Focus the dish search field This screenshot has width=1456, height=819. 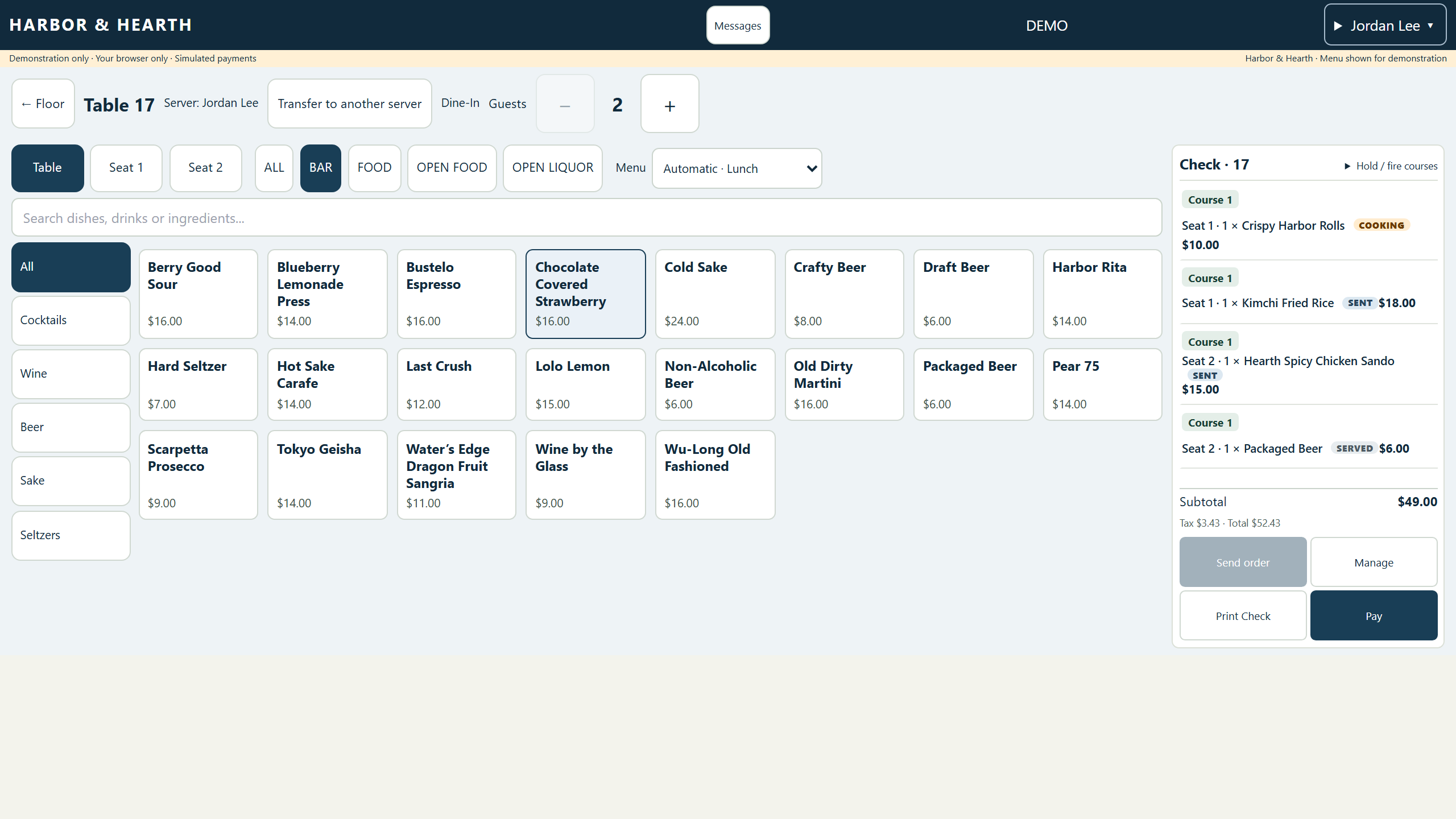586,218
